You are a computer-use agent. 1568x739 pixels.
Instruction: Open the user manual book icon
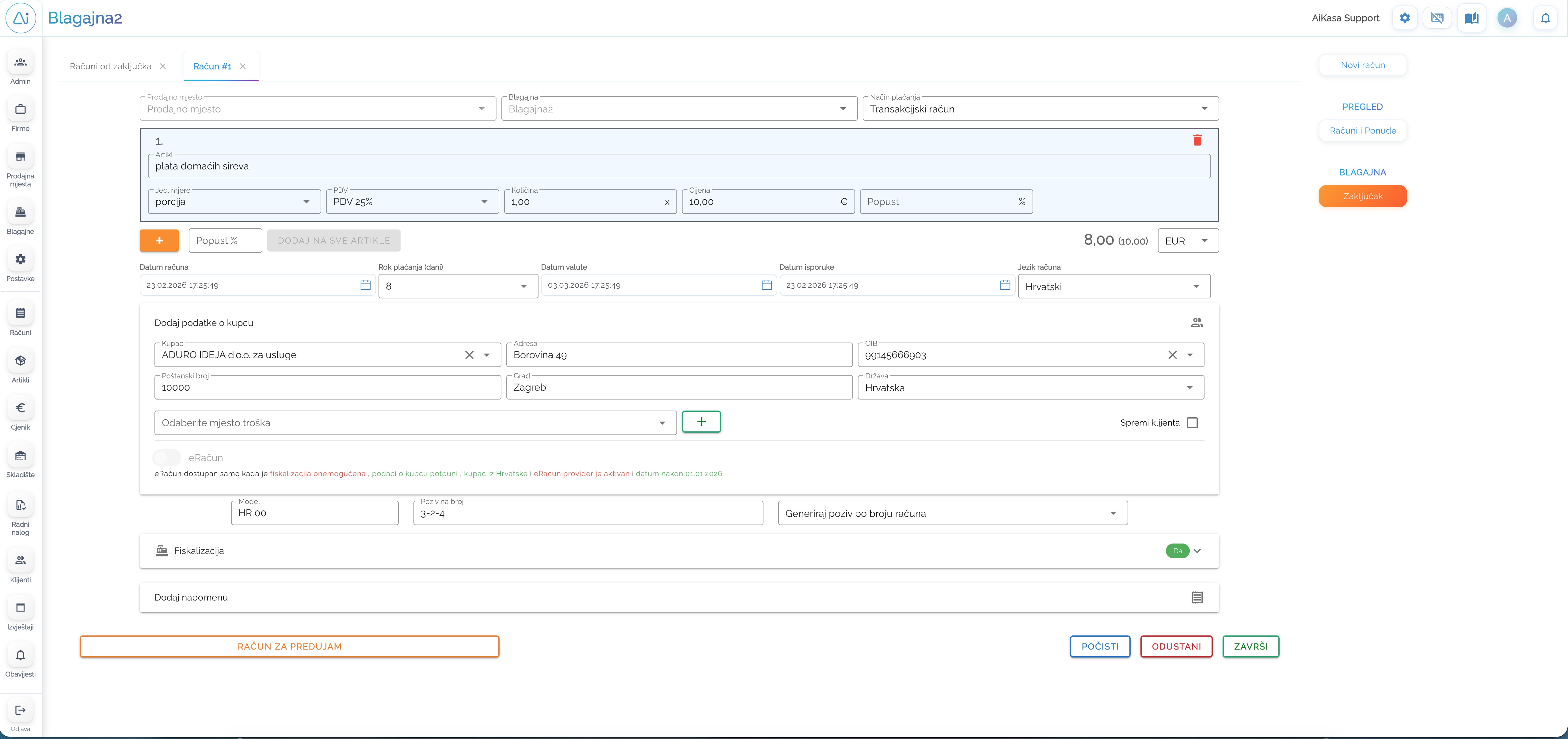1471,18
